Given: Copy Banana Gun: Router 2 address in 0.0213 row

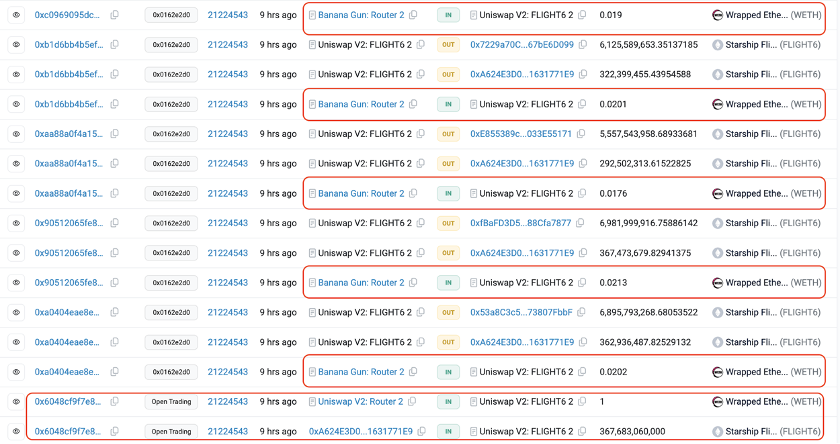Looking at the screenshot, I should click(x=413, y=282).
